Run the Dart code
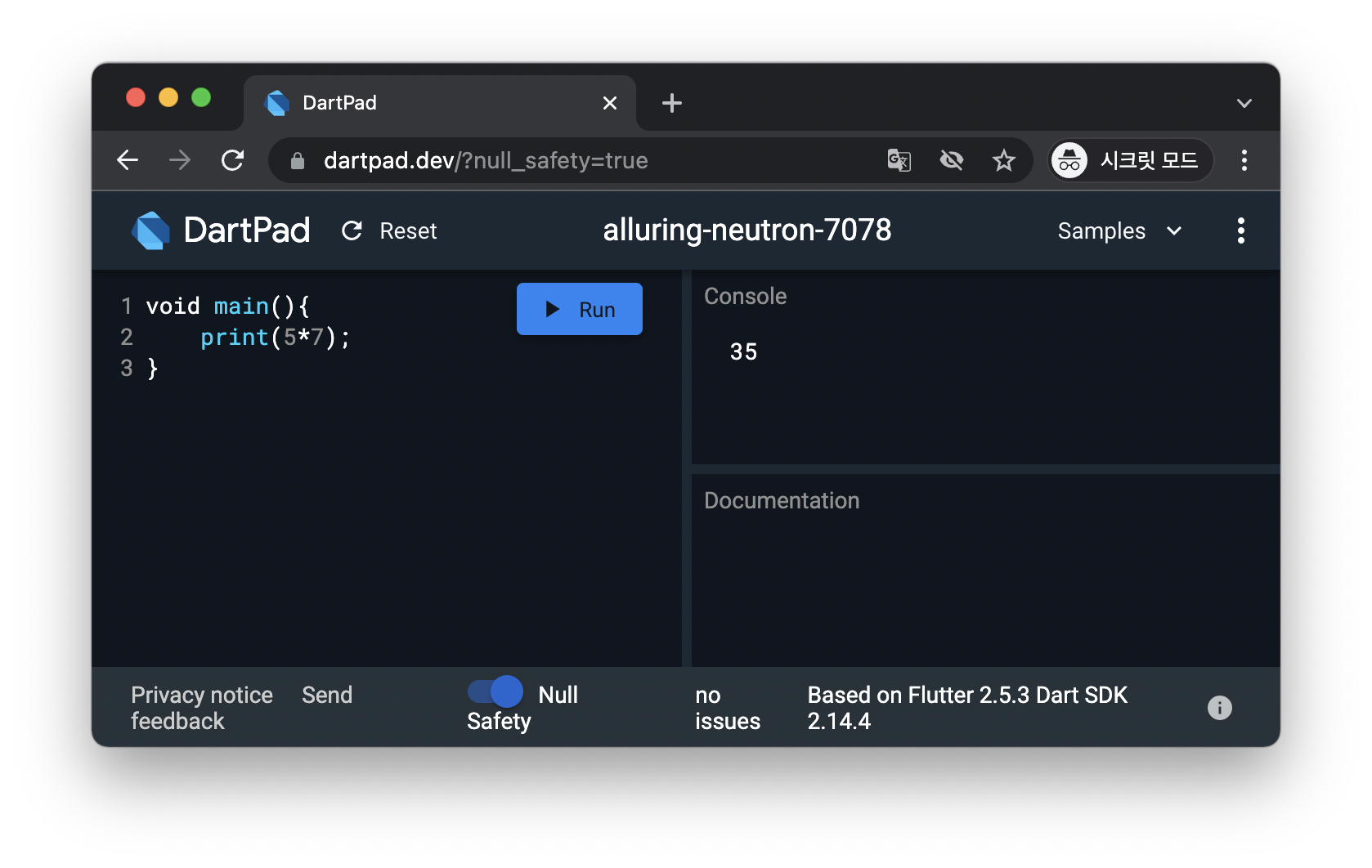Image resolution: width=1372 pixels, height=868 pixels. point(580,309)
